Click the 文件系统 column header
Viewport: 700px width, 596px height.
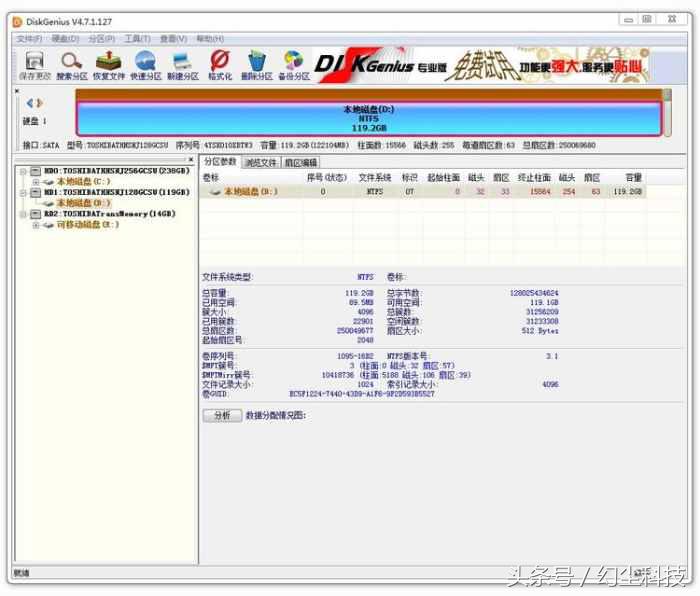coord(375,178)
